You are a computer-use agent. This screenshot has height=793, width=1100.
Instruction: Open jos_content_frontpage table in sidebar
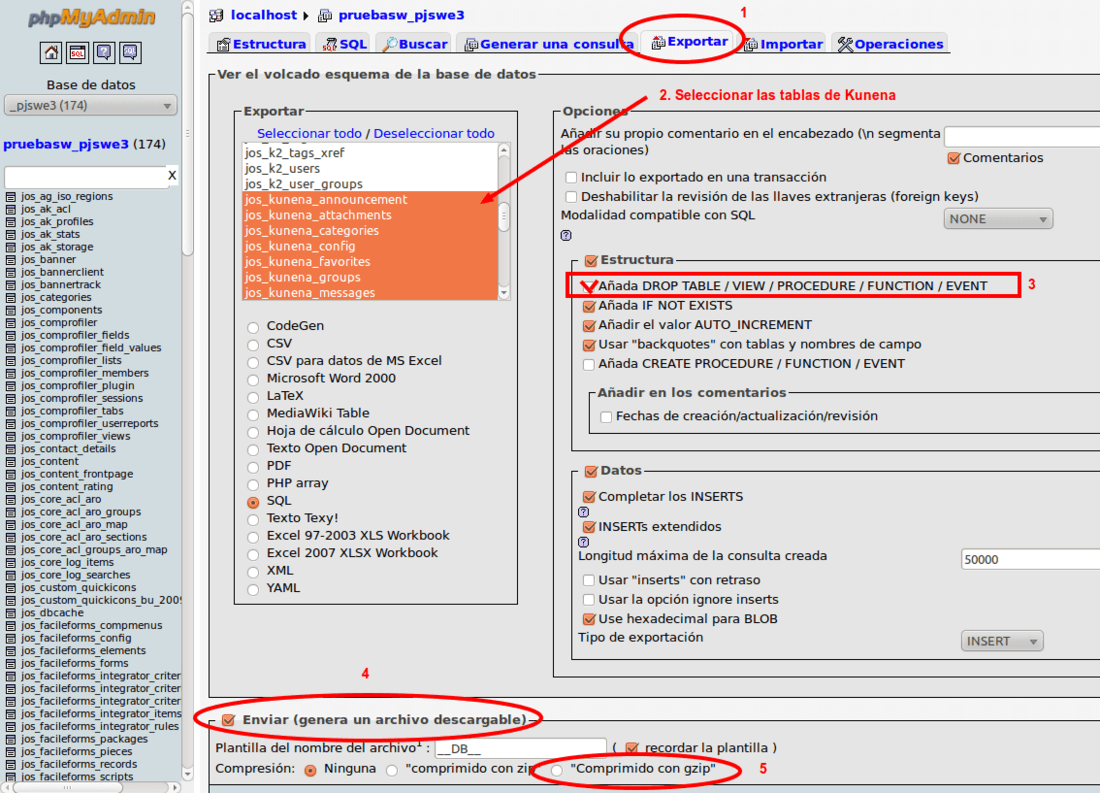[x=76, y=474]
